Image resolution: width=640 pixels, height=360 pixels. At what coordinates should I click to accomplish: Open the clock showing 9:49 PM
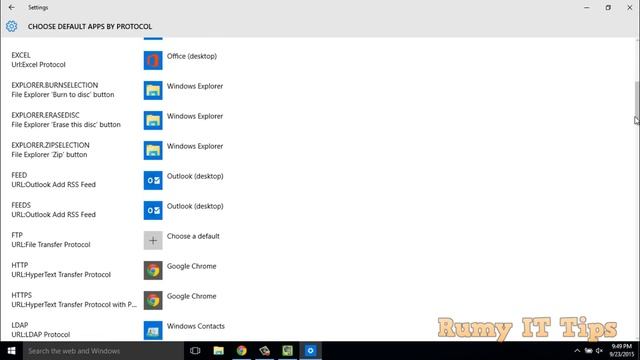click(x=622, y=351)
